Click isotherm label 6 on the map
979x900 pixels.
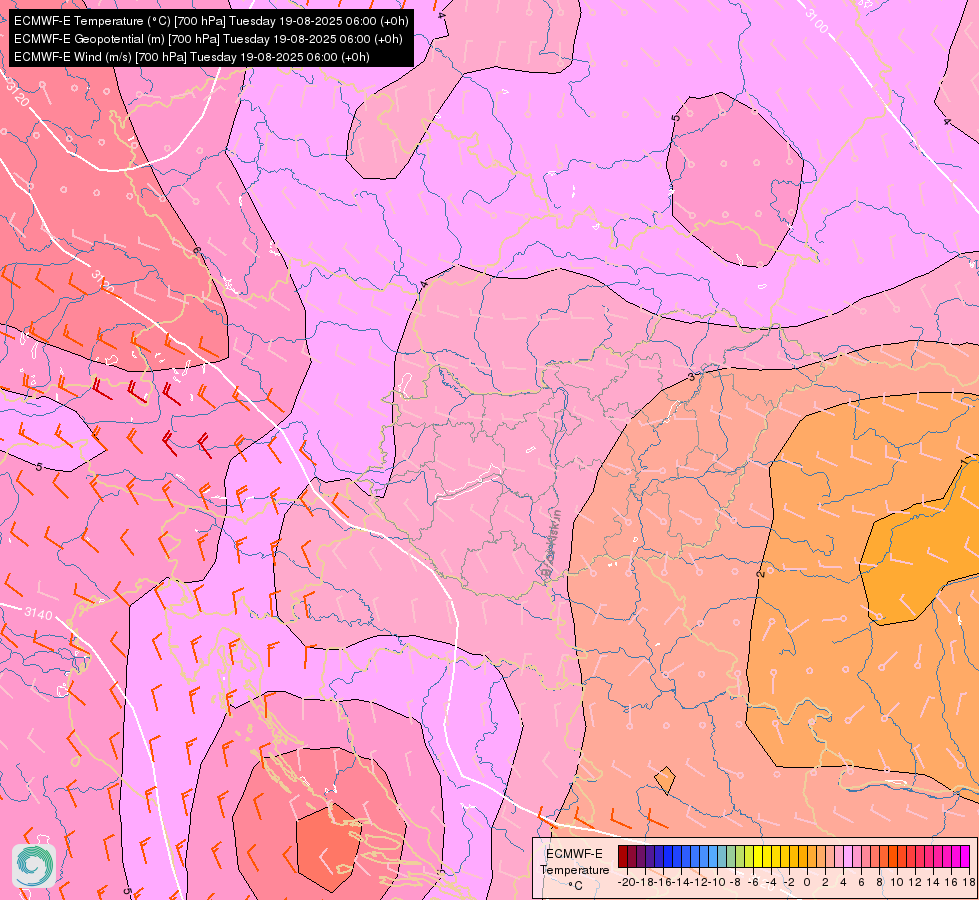197,250
